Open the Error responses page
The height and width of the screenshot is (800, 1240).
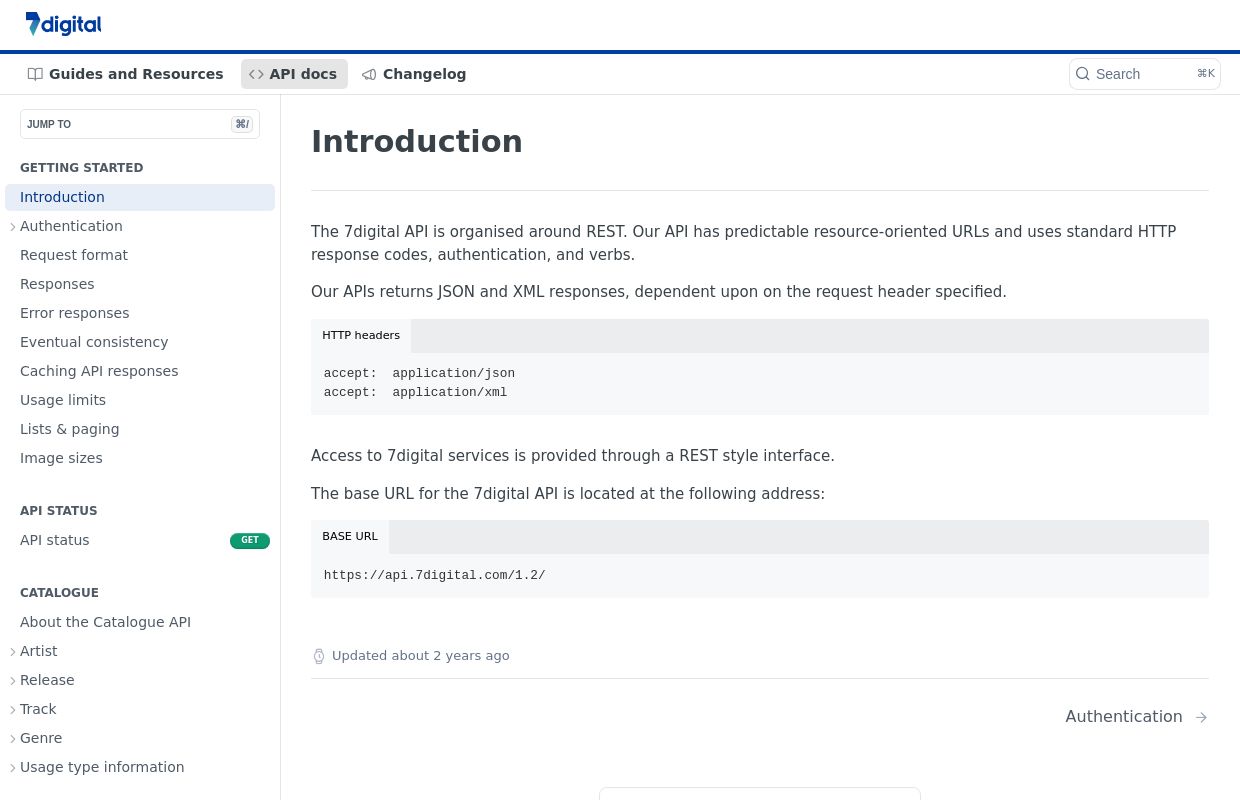[x=140, y=313]
